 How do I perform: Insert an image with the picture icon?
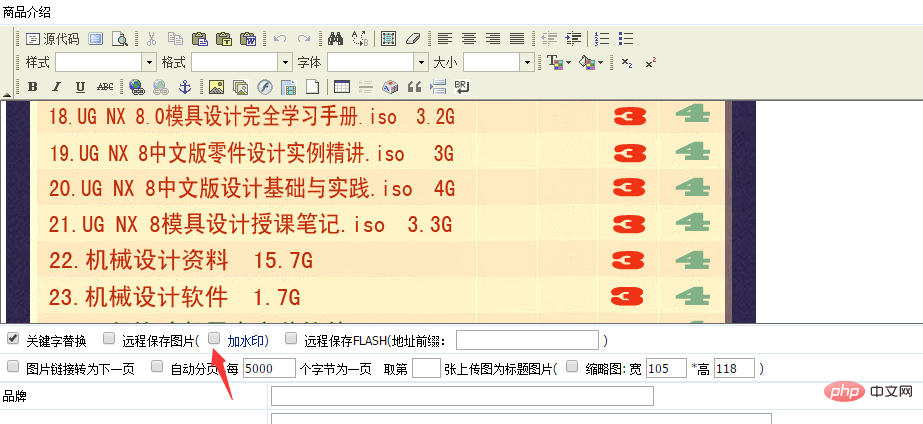pyautogui.click(x=216, y=87)
